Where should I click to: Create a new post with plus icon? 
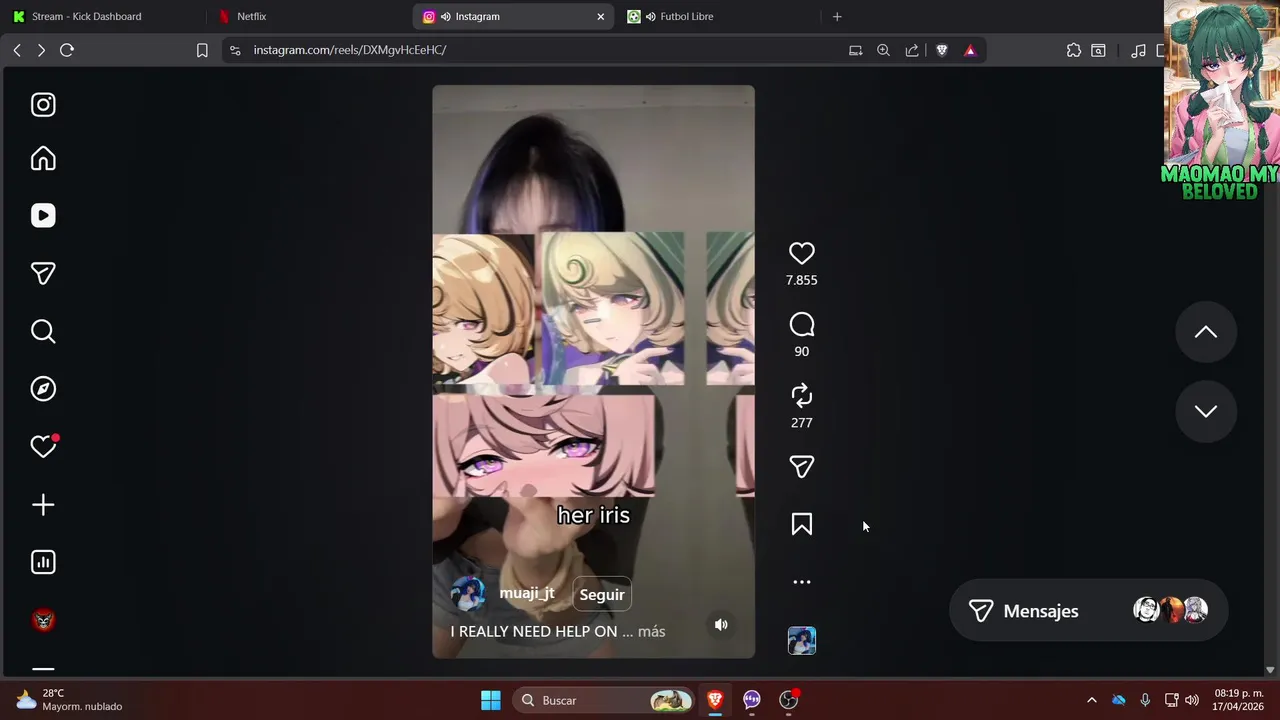point(43,505)
